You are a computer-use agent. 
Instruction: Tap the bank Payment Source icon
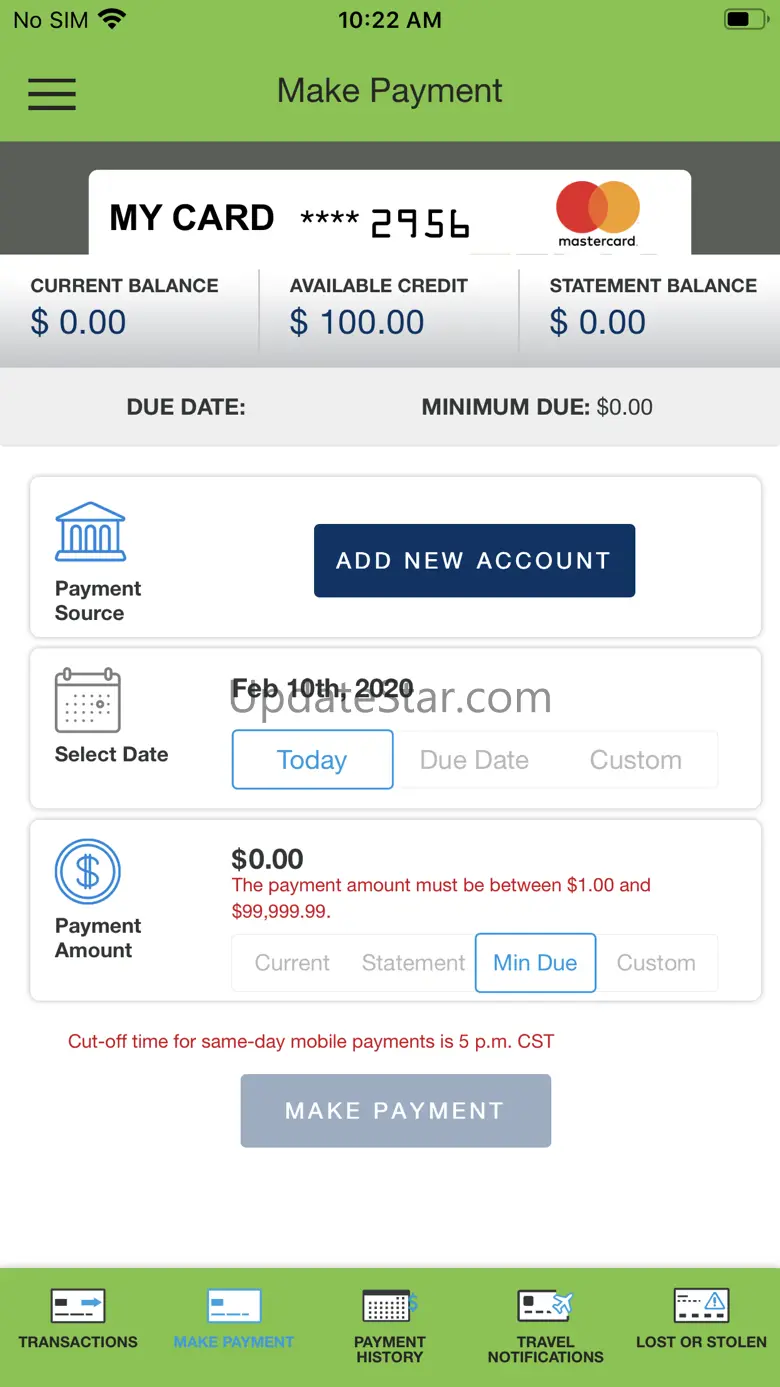click(x=90, y=531)
